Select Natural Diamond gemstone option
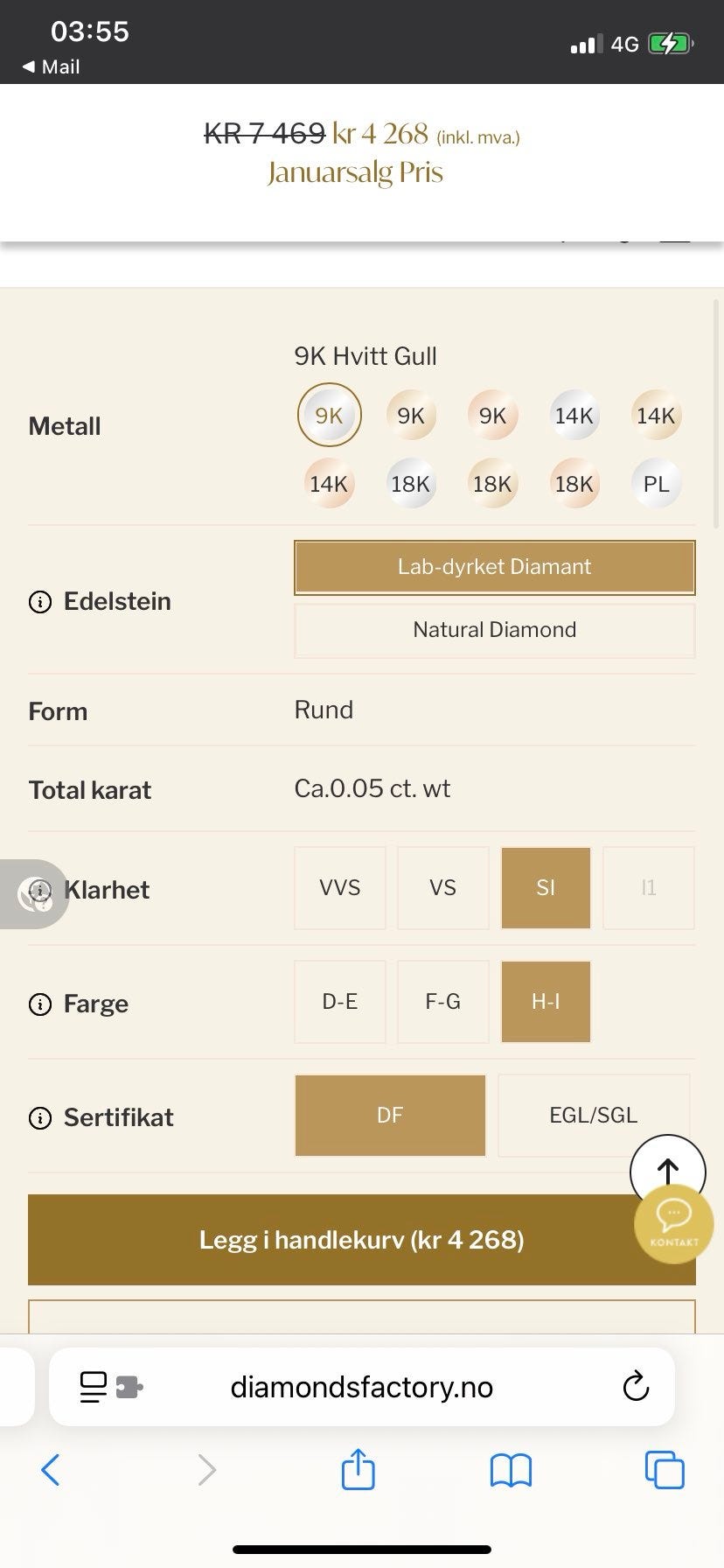The width and height of the screenshot is (724, 1568). (x=494, y=630)
